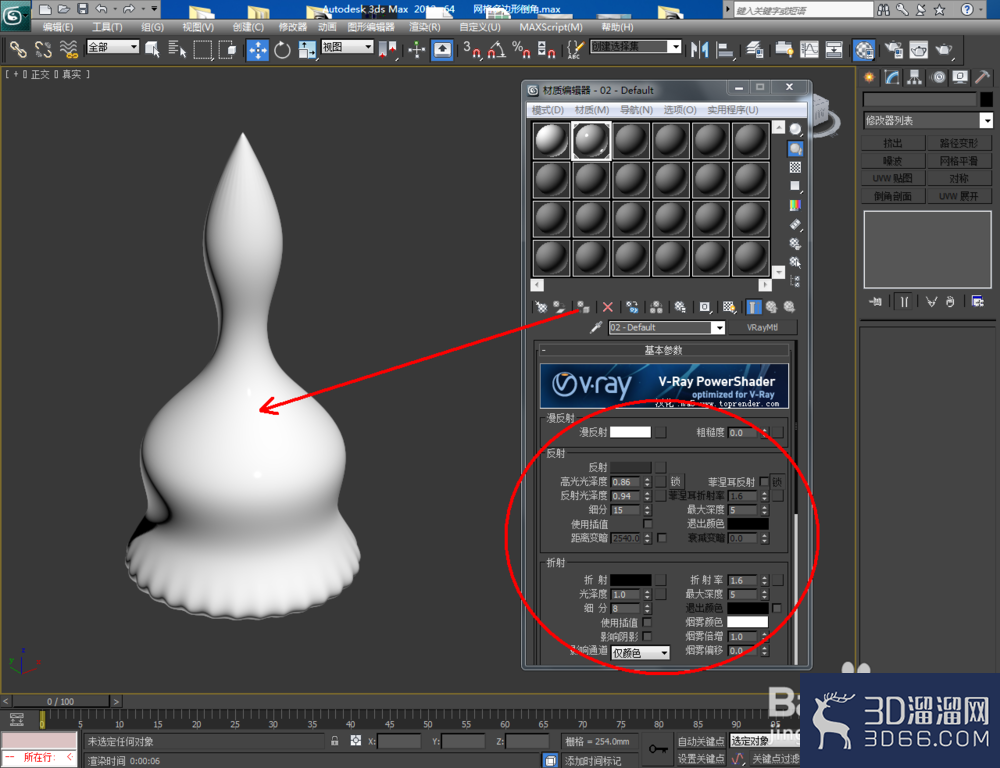Open 视图 reference coordinate dropdown

point(347,47)
